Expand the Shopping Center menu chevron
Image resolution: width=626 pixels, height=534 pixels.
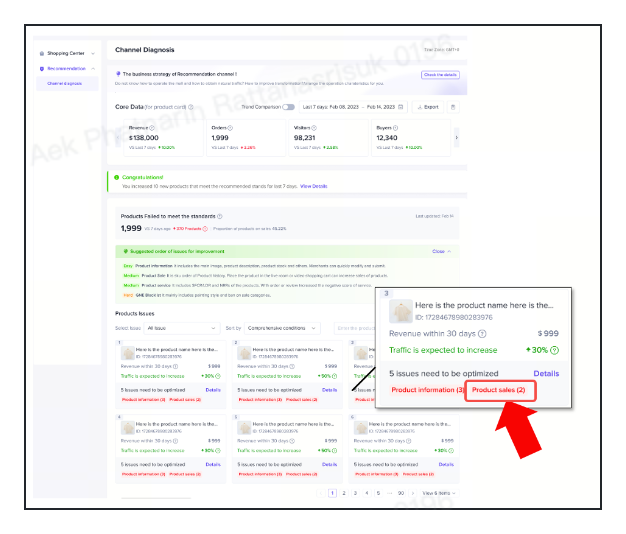[93, 53]
